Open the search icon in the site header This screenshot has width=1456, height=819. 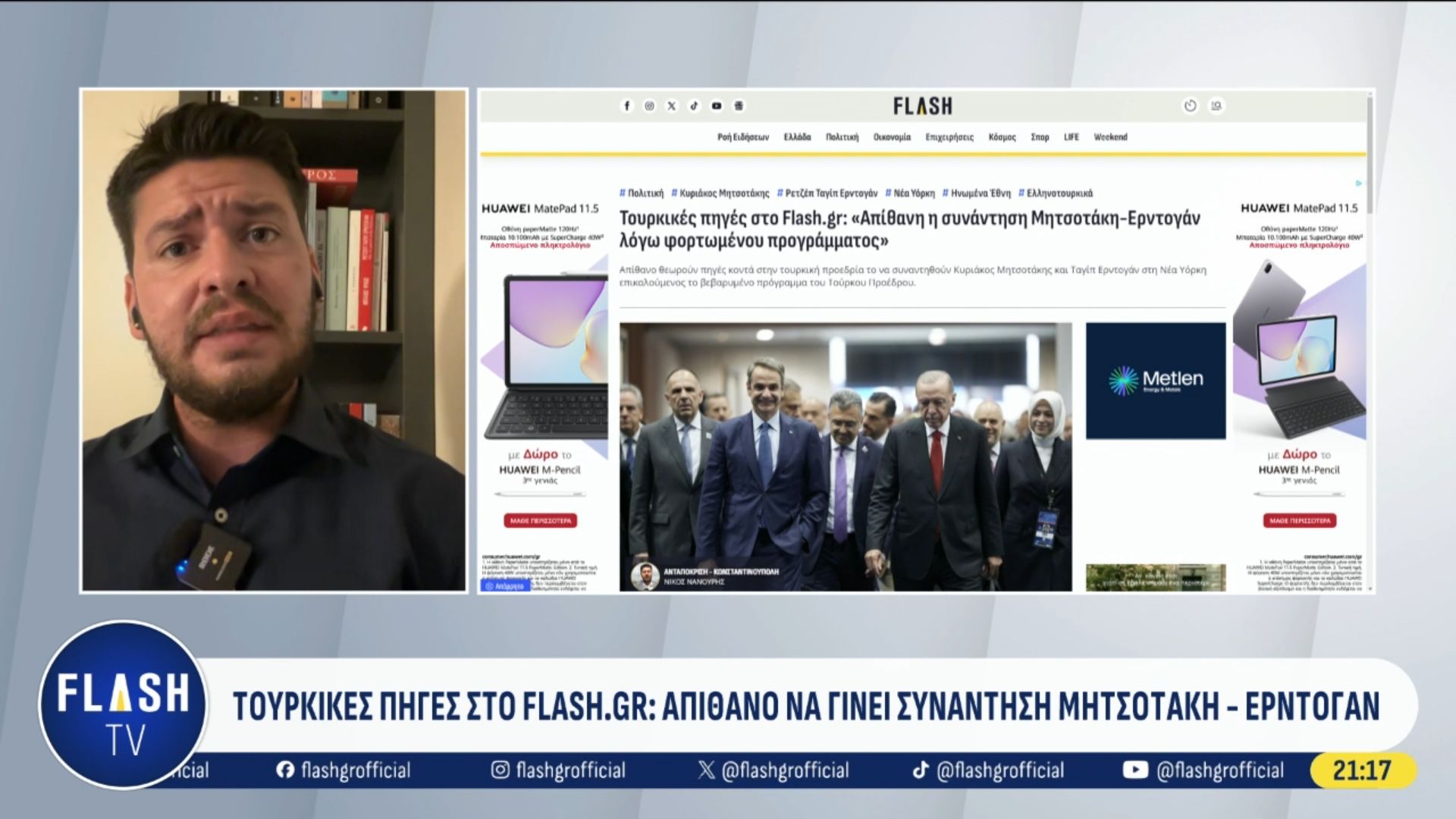(x=1216, y=106)
